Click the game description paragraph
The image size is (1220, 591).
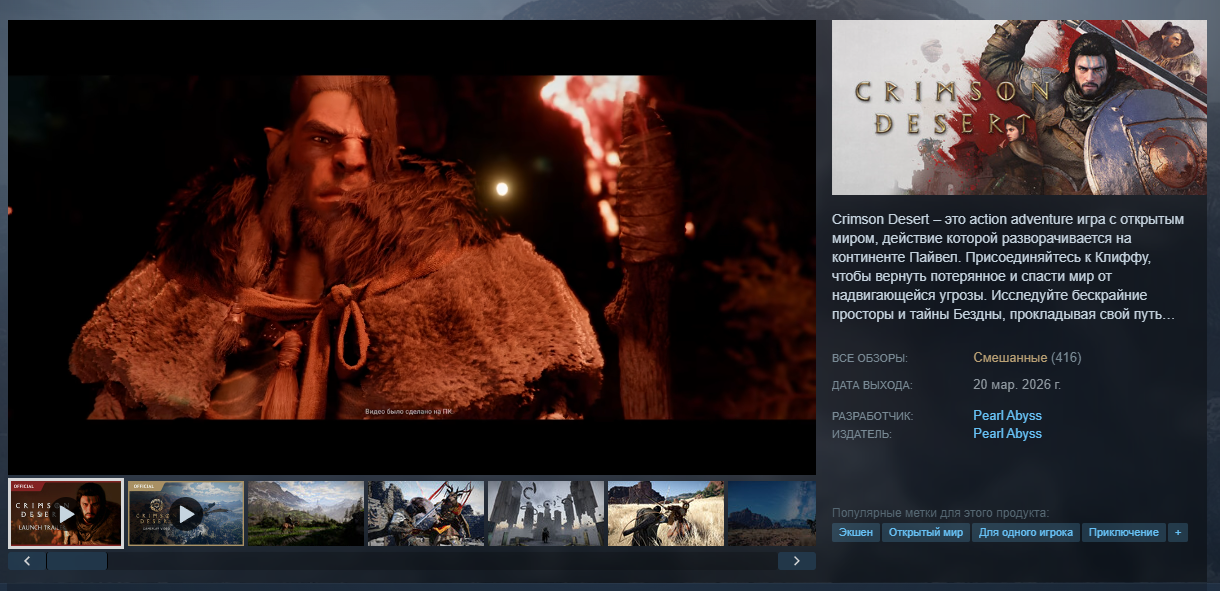pos(1008,267)
